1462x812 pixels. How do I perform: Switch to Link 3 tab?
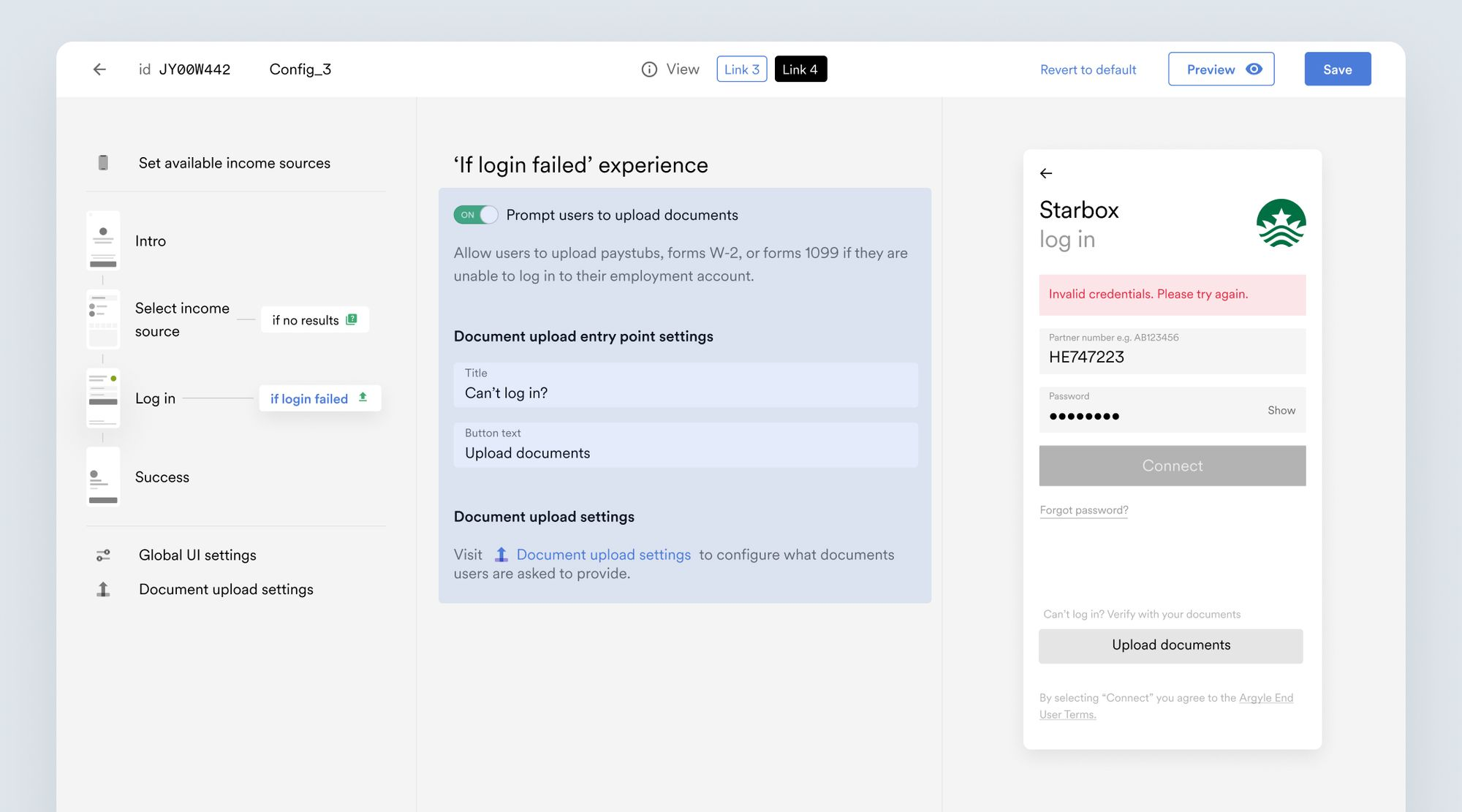point(741,69)
